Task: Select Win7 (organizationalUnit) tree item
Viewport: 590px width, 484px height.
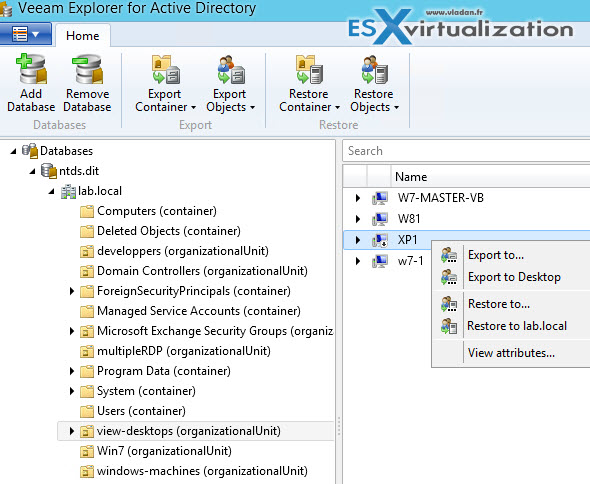Action: pos(164,451)
